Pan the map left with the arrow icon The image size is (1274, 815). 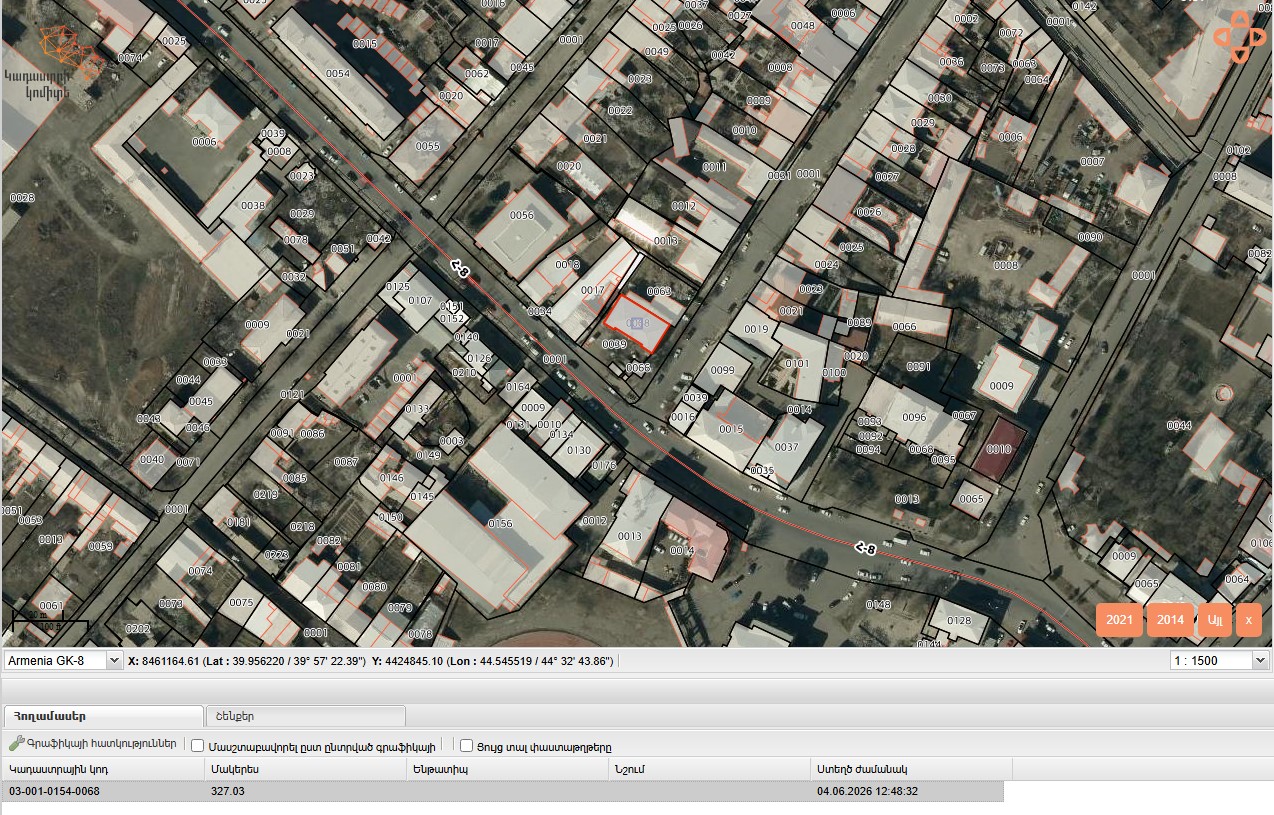click(1221, 37)
